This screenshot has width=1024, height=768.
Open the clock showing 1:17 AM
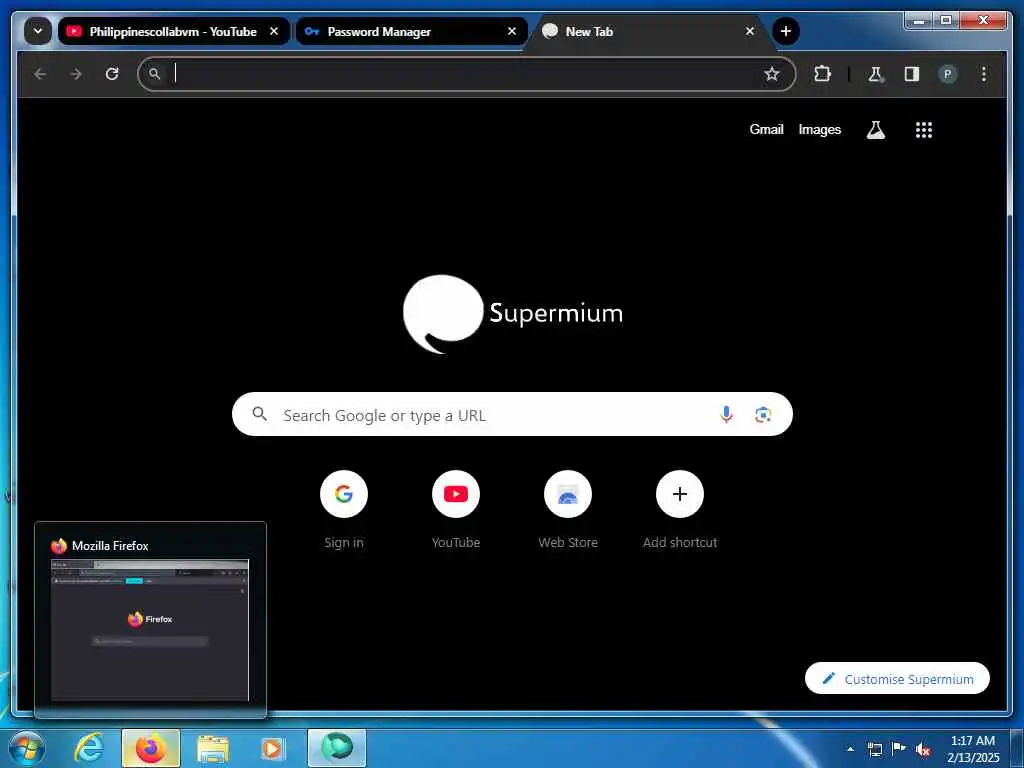[x=972, y=749]
